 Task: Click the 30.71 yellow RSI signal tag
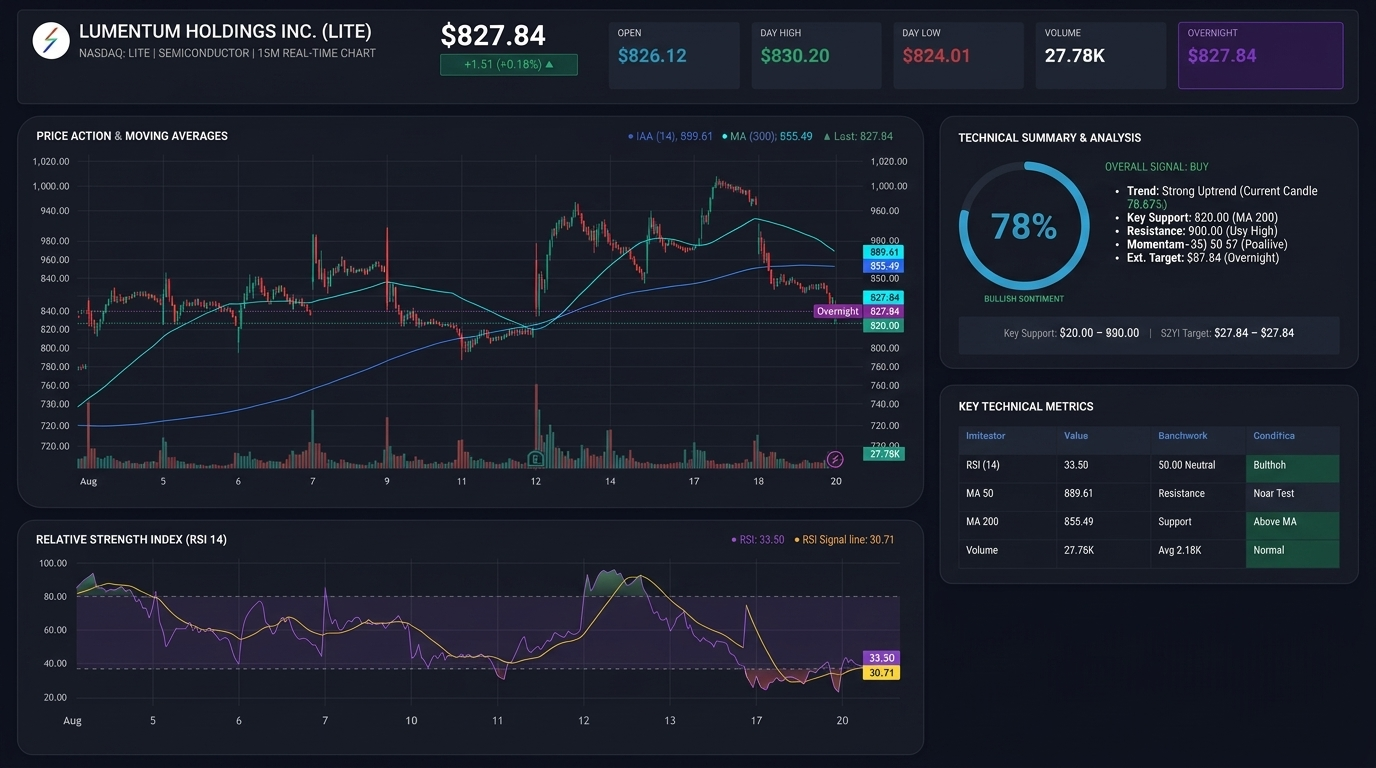[881, 673]
